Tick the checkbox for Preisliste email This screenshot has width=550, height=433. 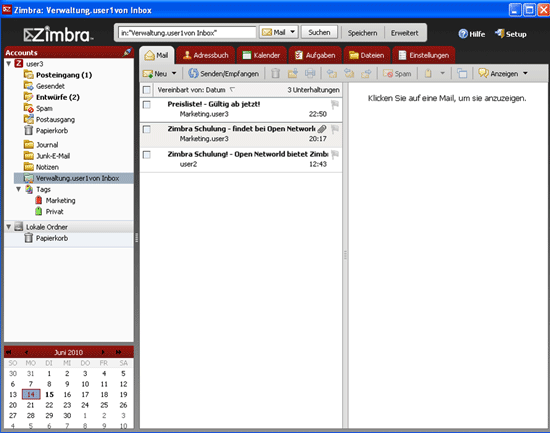click(147, 105)
